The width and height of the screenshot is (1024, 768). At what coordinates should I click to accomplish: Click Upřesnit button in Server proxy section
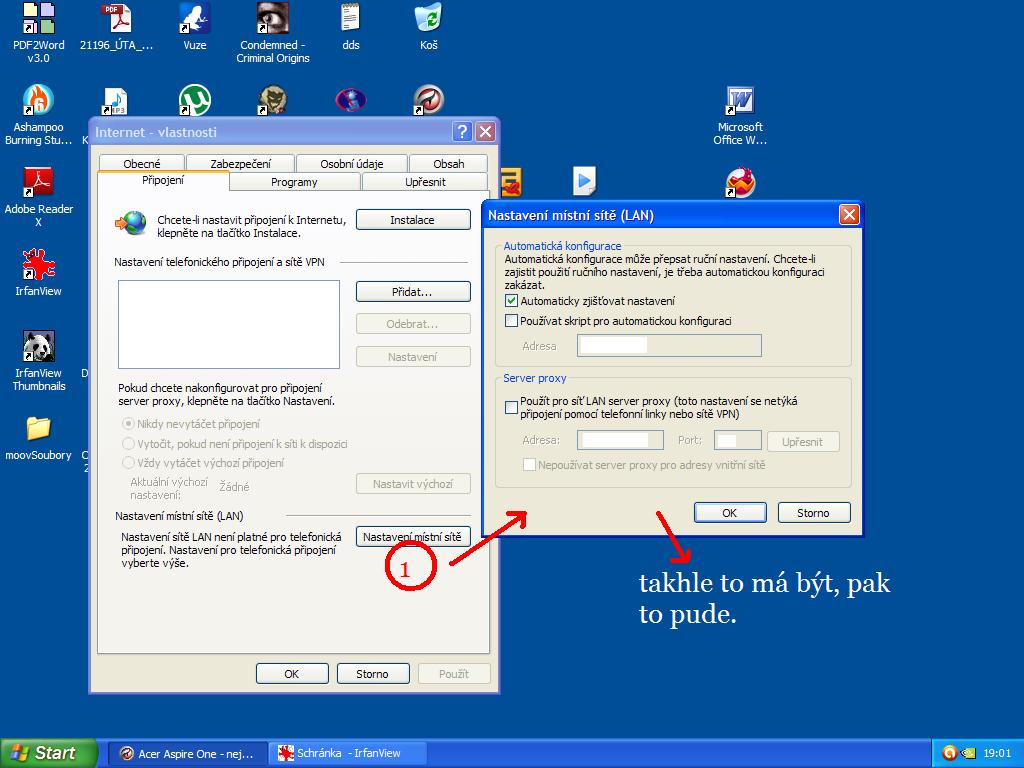803,441
